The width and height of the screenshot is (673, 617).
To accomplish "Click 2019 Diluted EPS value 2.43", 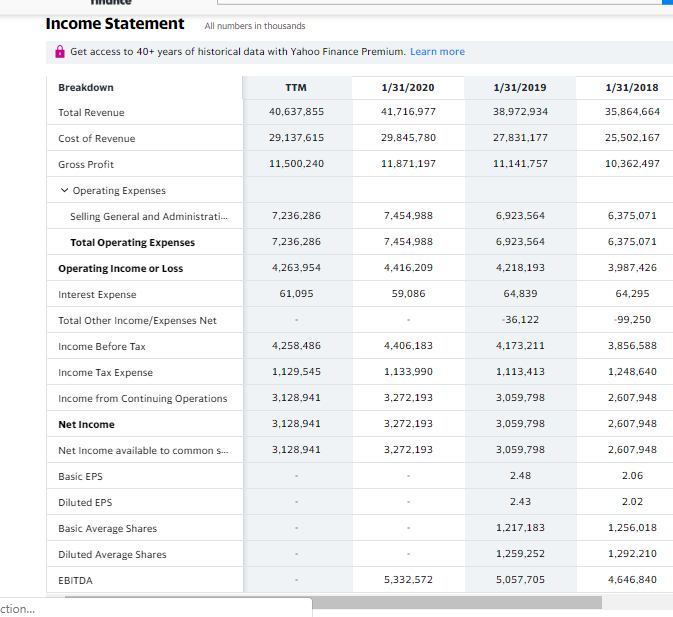I will (520, 502).
